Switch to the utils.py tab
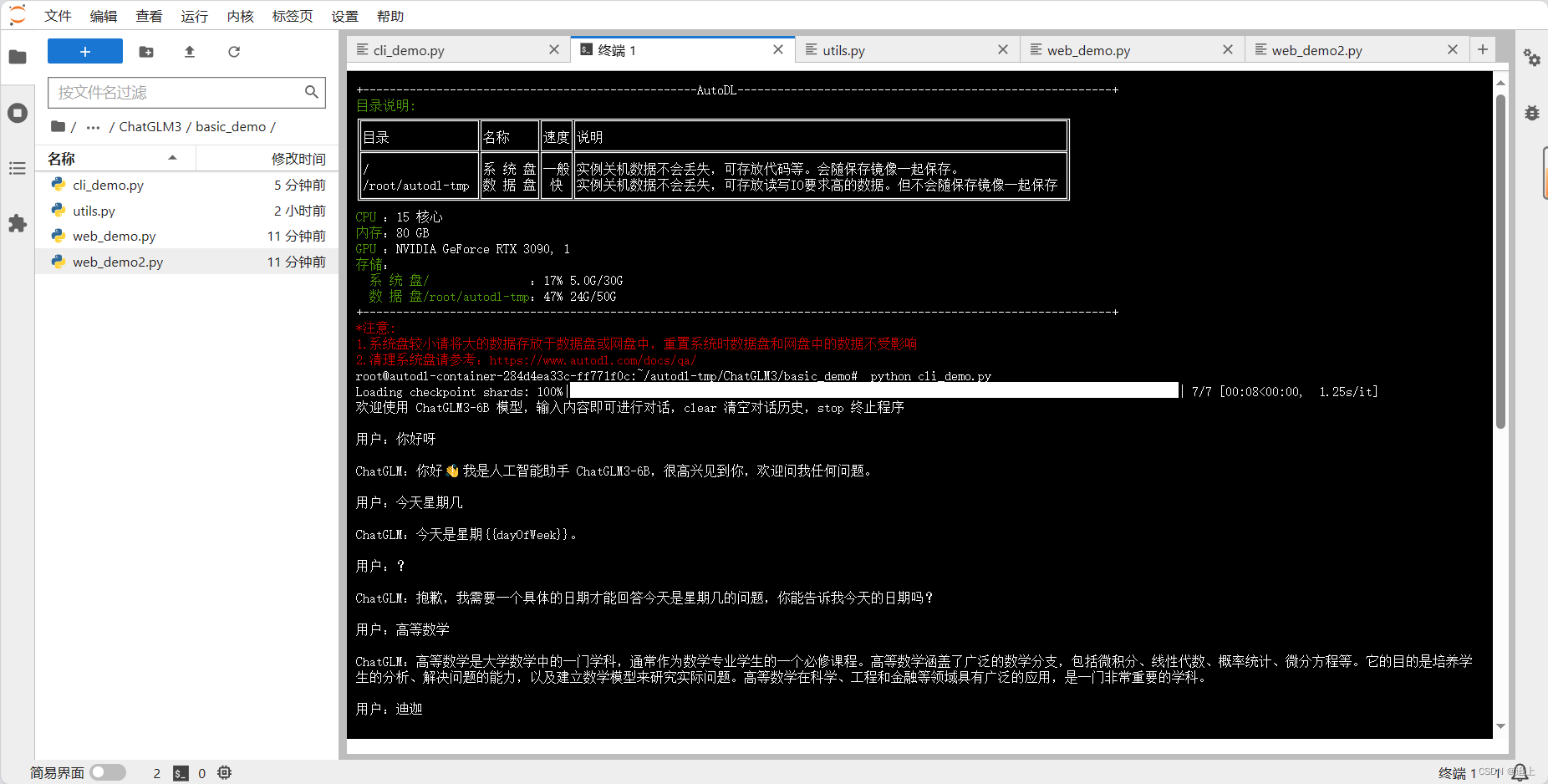Image resolution: width=1548 pixels, height=784 pixels. point(907,50)
